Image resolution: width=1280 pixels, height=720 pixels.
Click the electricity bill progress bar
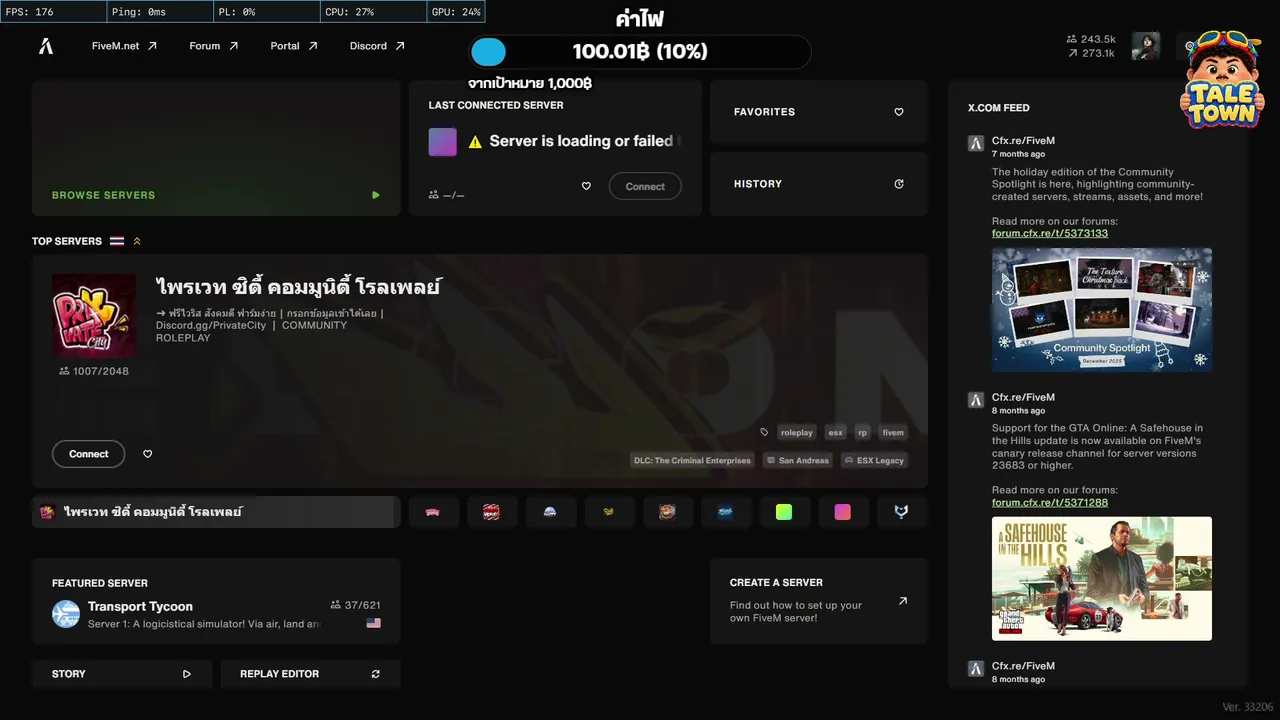click(x=640, y=52)
